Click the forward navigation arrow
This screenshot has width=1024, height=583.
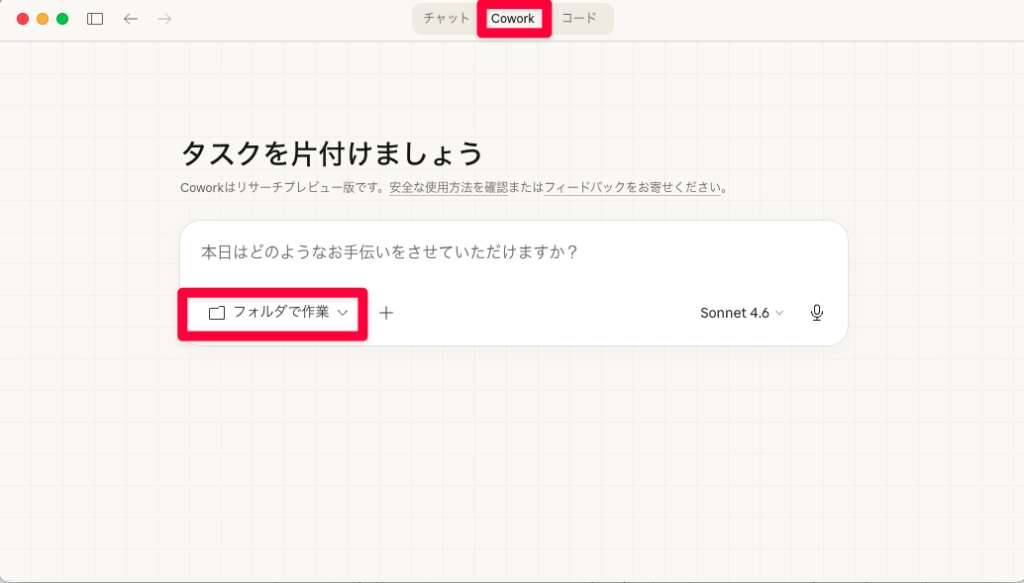162,18
